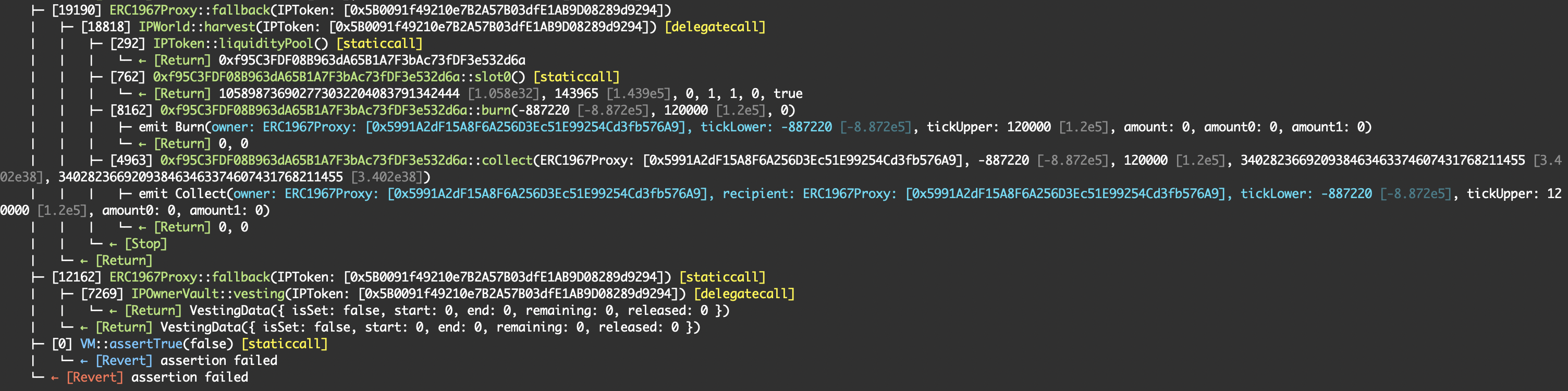
Task: Click the final red [Revert] label
Action: (94, 377)
